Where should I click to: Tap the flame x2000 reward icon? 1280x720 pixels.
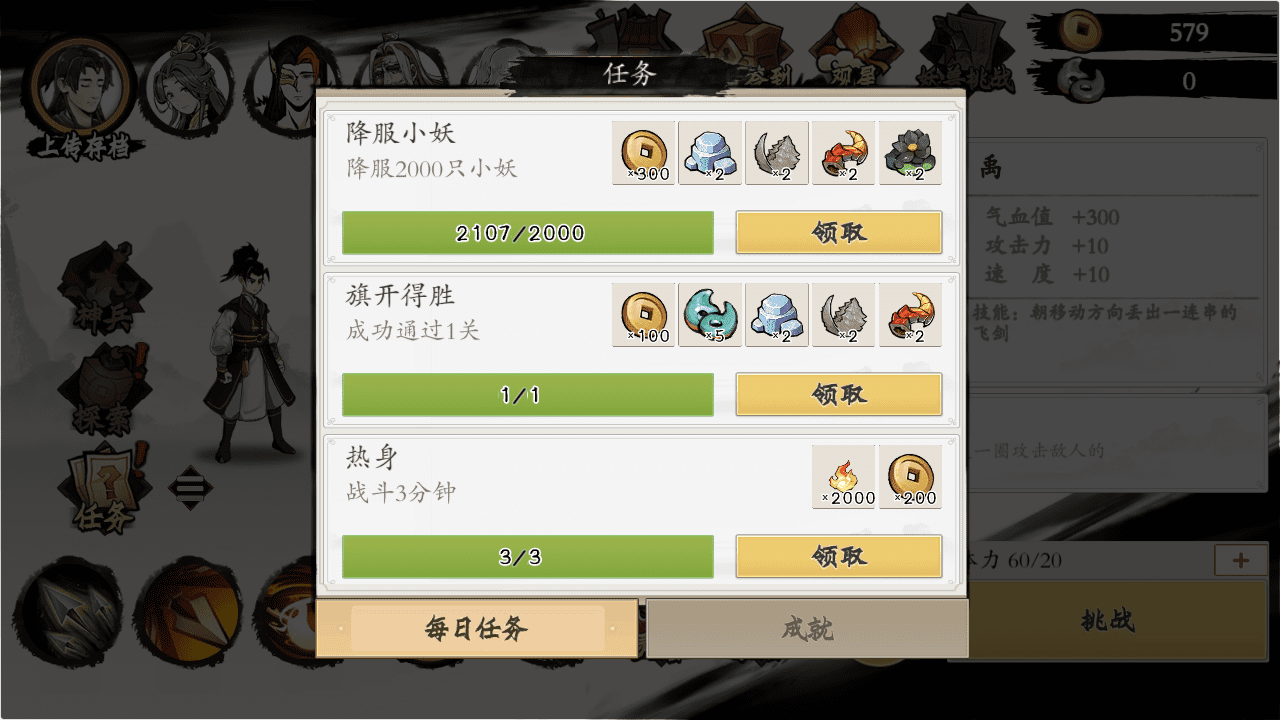843,477
